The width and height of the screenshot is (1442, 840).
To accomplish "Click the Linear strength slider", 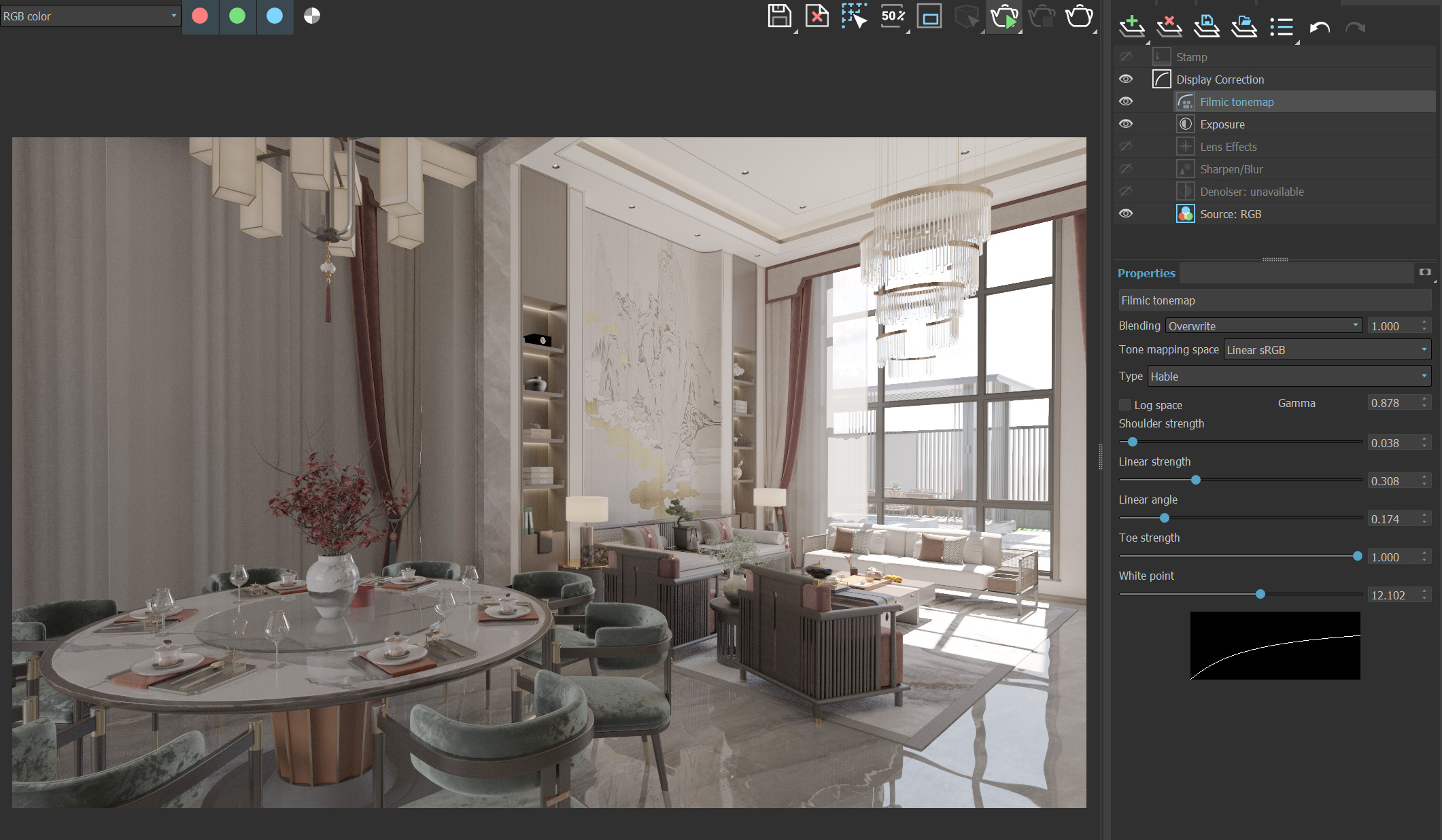I will [1241, 480].
